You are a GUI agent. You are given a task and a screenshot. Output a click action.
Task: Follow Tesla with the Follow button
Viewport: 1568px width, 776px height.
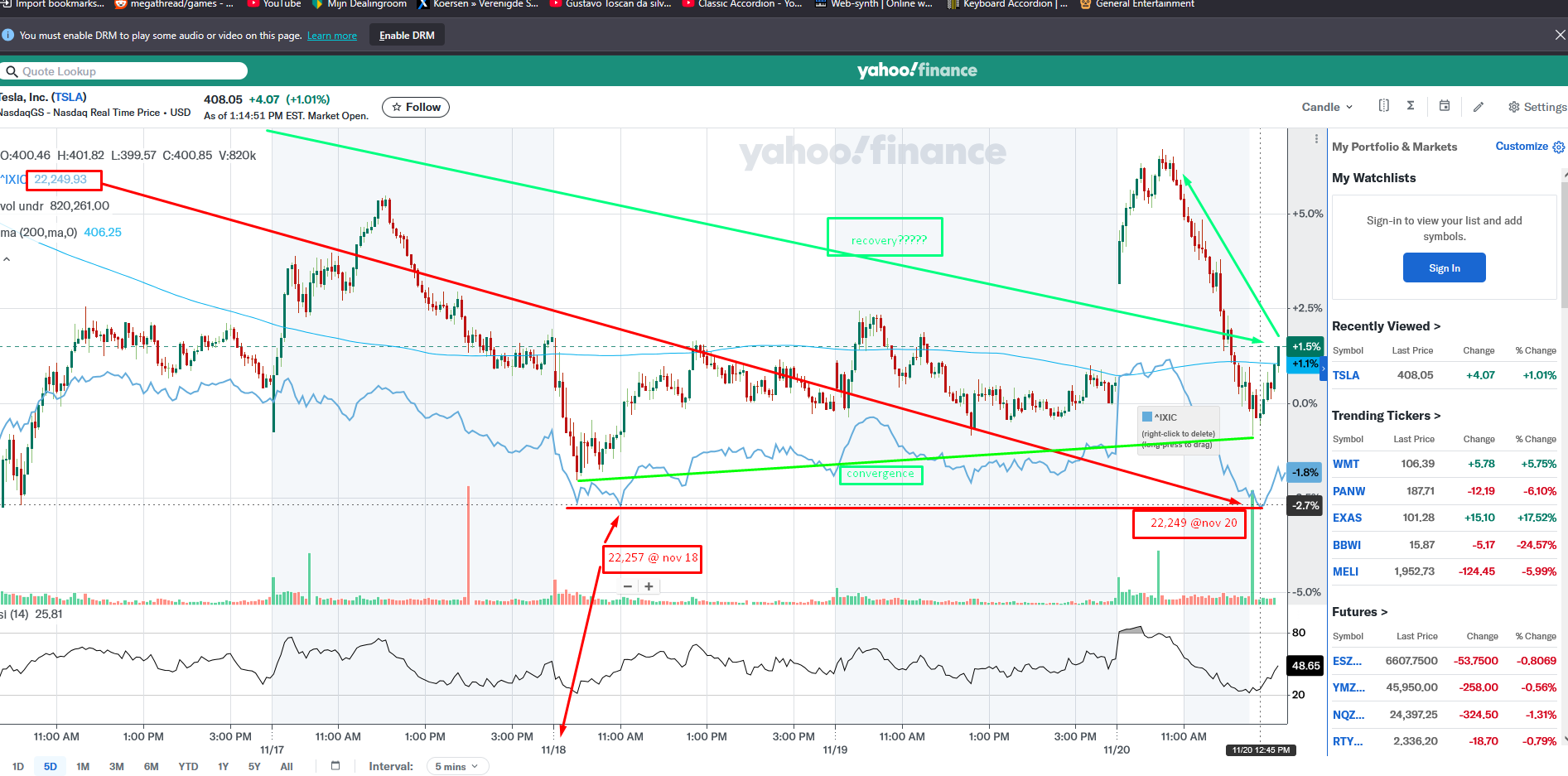pyautogui.click(x=416, y=107)
